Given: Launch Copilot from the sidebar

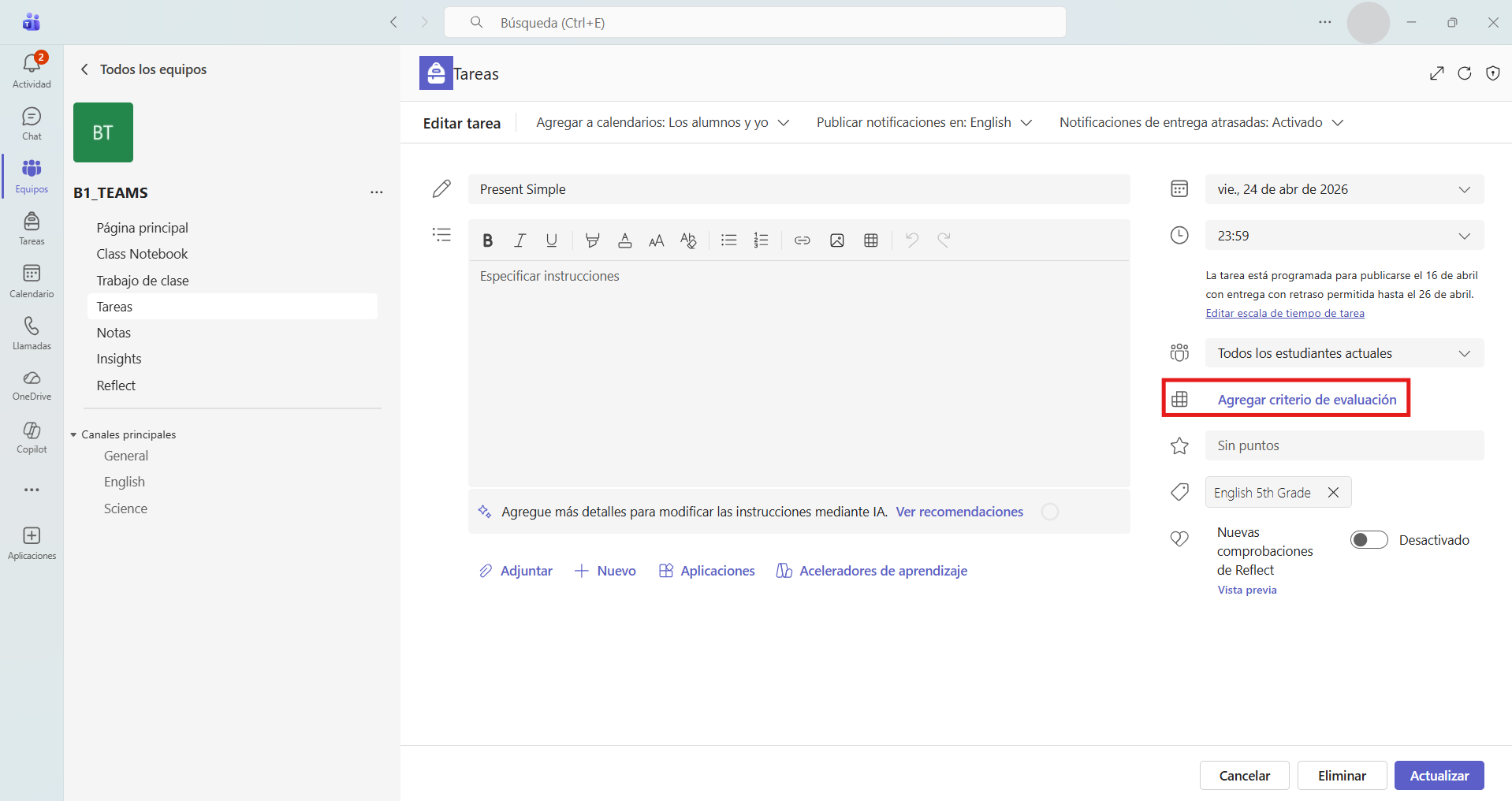Looking at the screenshot, I should coord(32,438).
